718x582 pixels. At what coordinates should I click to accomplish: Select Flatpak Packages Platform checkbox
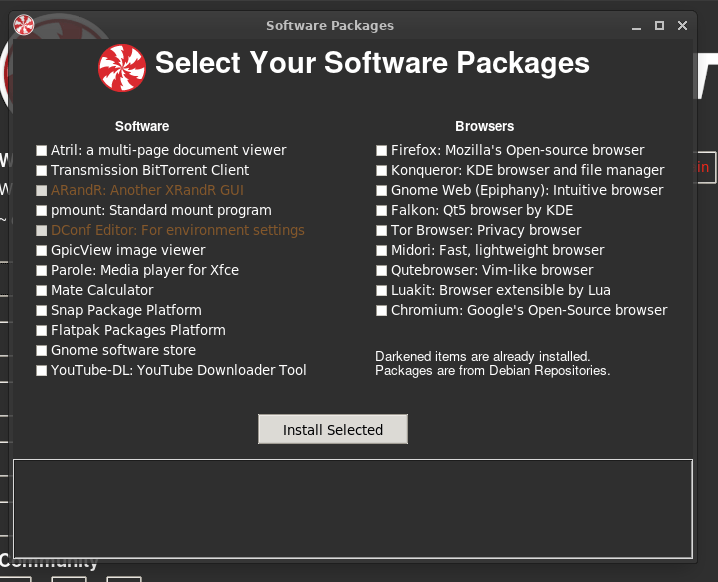pyautogui.click(x=42, y=330)
